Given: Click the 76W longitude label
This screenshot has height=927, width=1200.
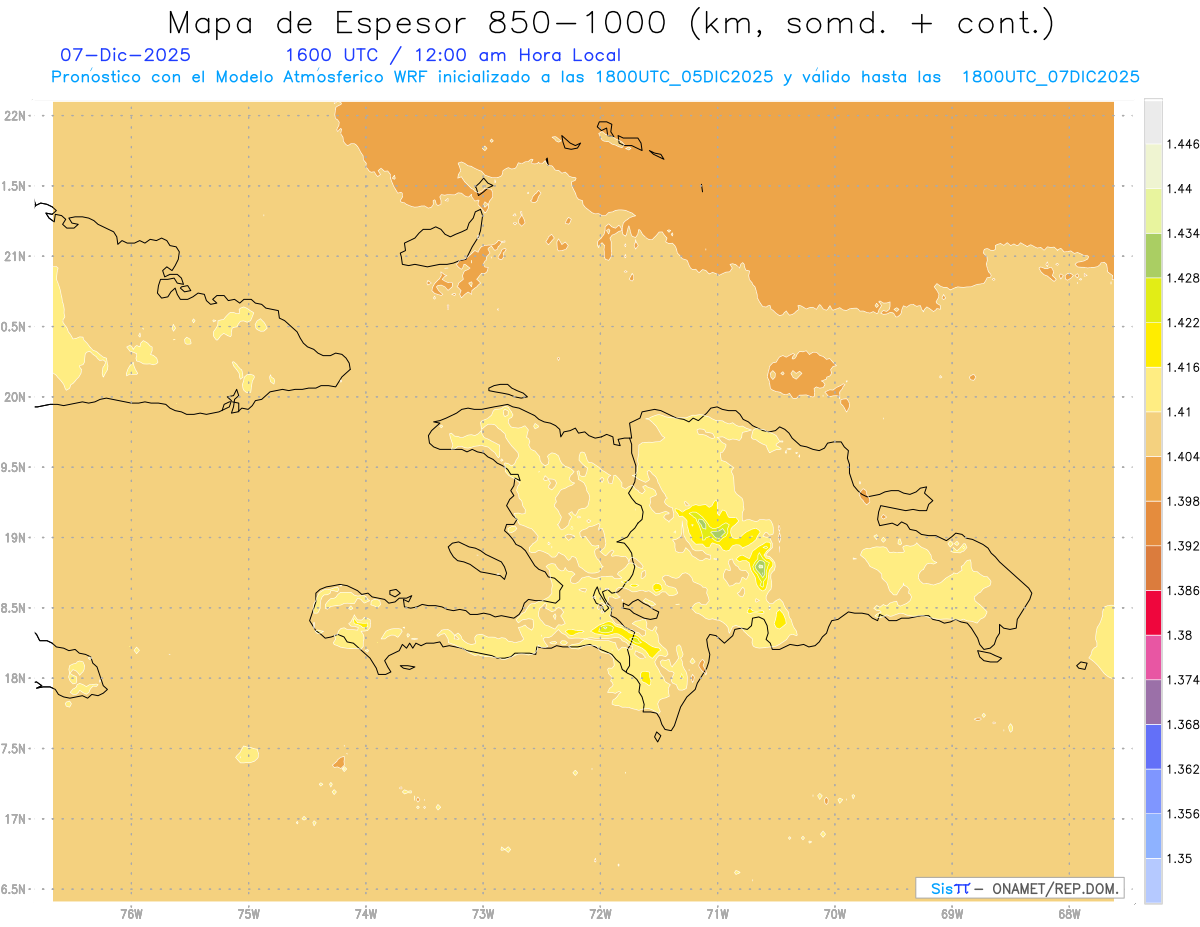Looking at the screenshot, I should 131,913.
